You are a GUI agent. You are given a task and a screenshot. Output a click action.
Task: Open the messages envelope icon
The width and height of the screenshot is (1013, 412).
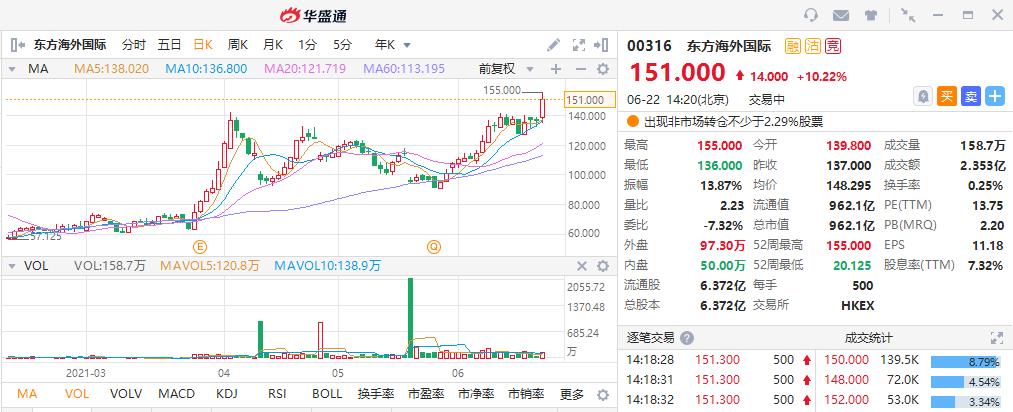pyautogui.click(x=841, y=15)
